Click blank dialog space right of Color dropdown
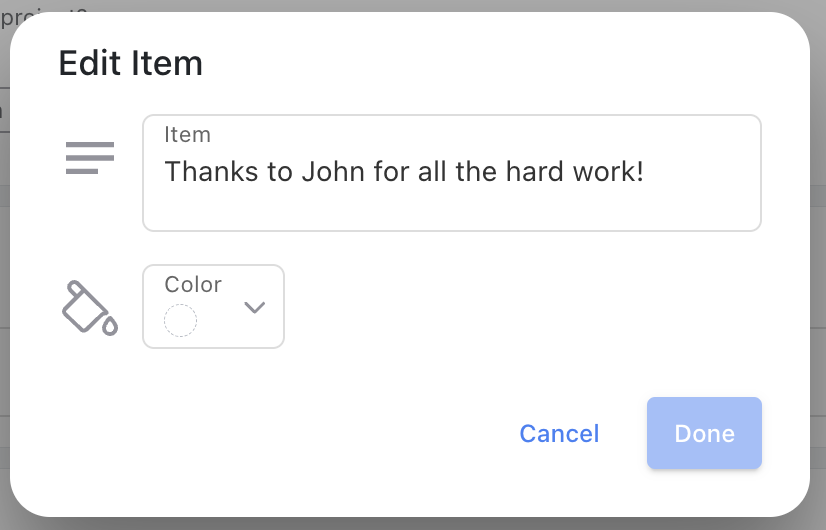Screen dimensions: 826x530 click(522, 307)
